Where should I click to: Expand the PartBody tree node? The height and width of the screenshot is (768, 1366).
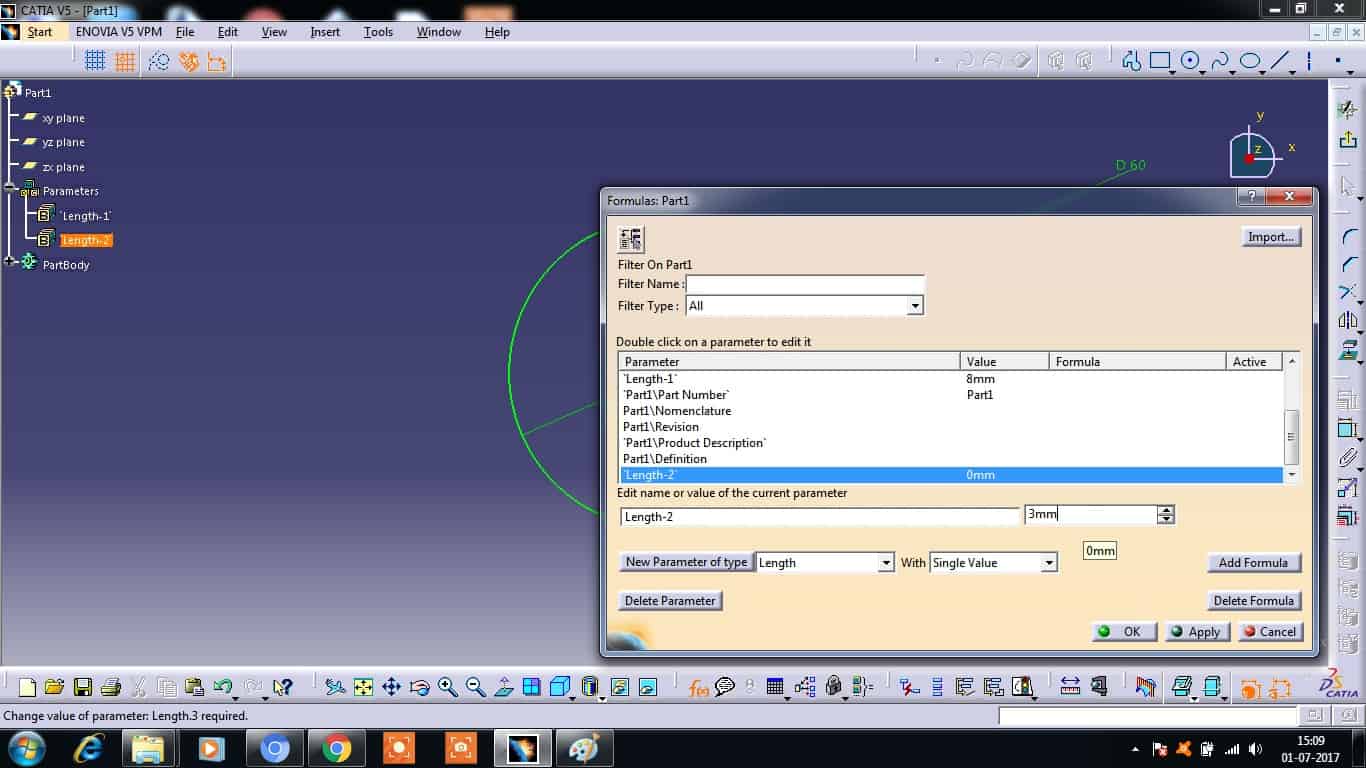coord(10,262)
